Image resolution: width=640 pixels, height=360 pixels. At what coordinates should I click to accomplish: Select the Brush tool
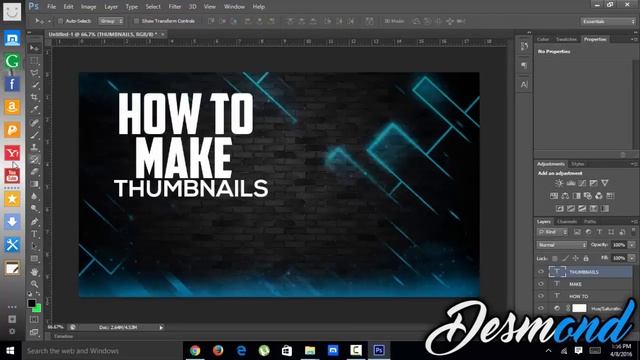click(x=34, y=135)
